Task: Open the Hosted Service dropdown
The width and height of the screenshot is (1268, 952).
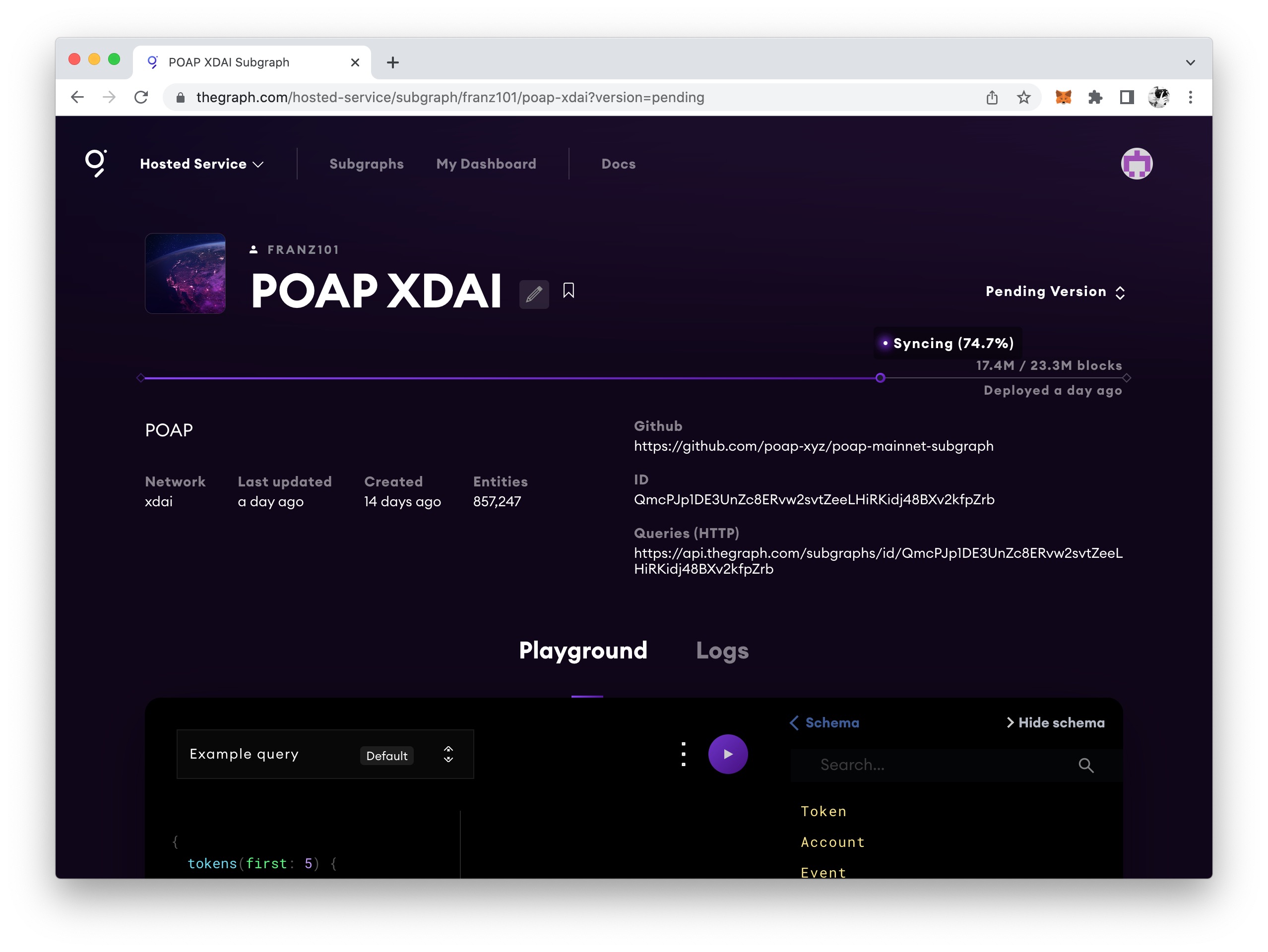Action: click(x=202, y=164)
